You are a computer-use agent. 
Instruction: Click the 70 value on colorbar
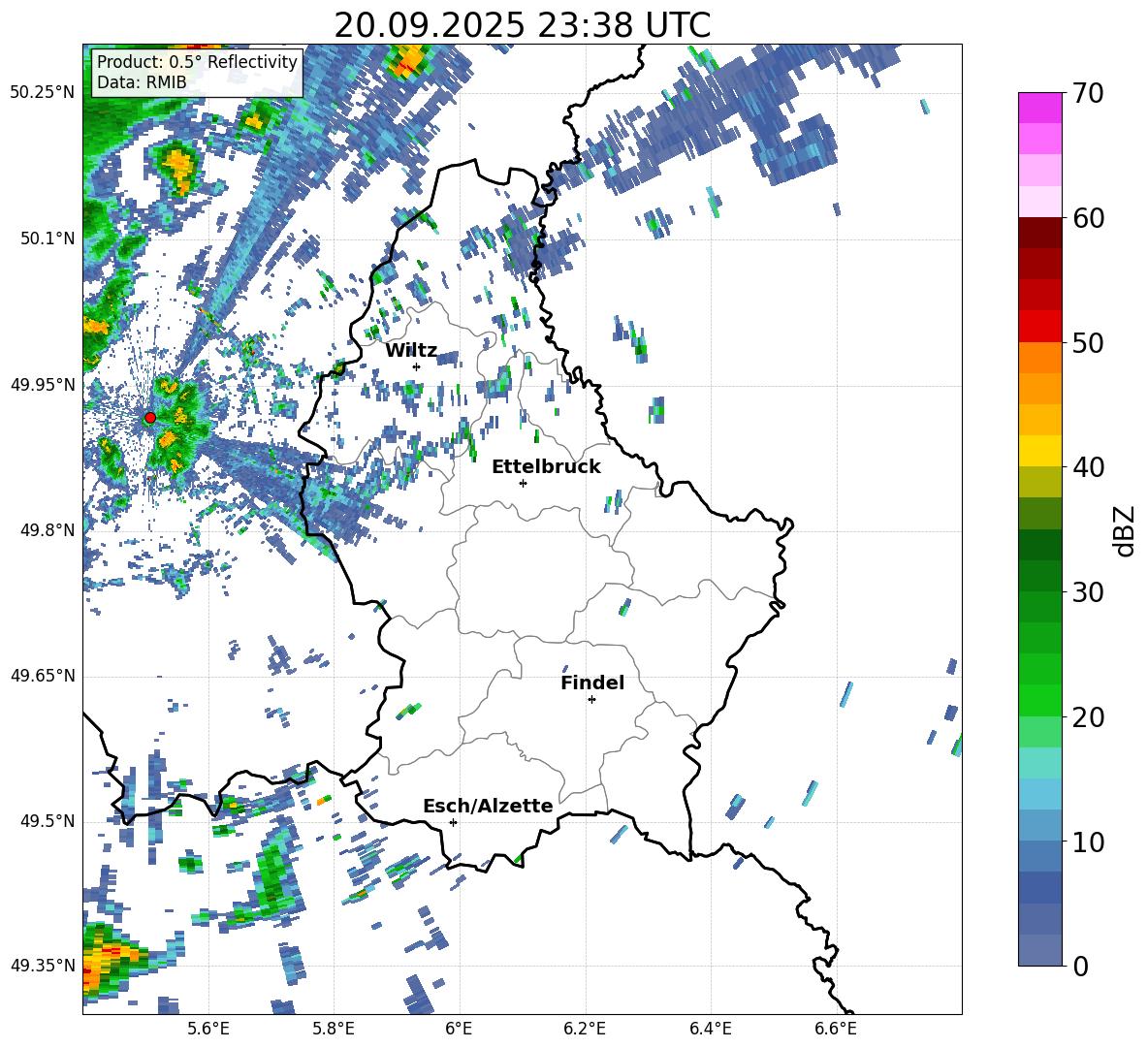pyautogui.click(x=1088, y=93)
